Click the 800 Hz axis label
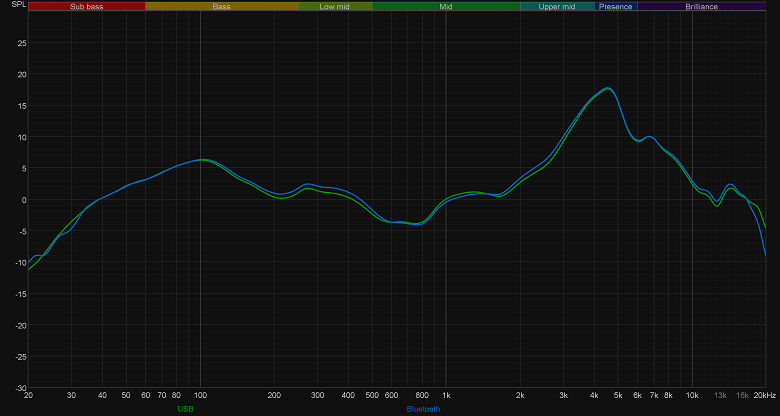 tap(422, 395)
